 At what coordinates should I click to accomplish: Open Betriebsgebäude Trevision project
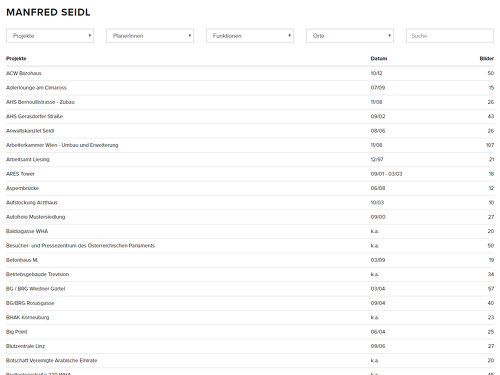tap(37, 274)
